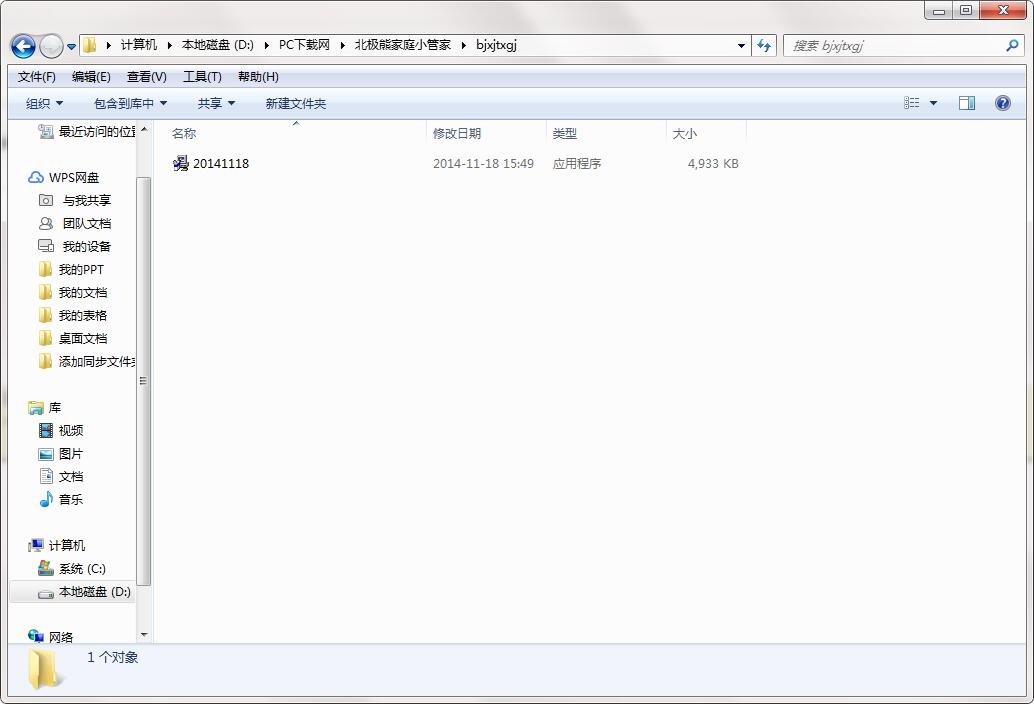1034x704 pixels.
Task: Open WPS网盘 from the sidebar
Action: [73, 177]
